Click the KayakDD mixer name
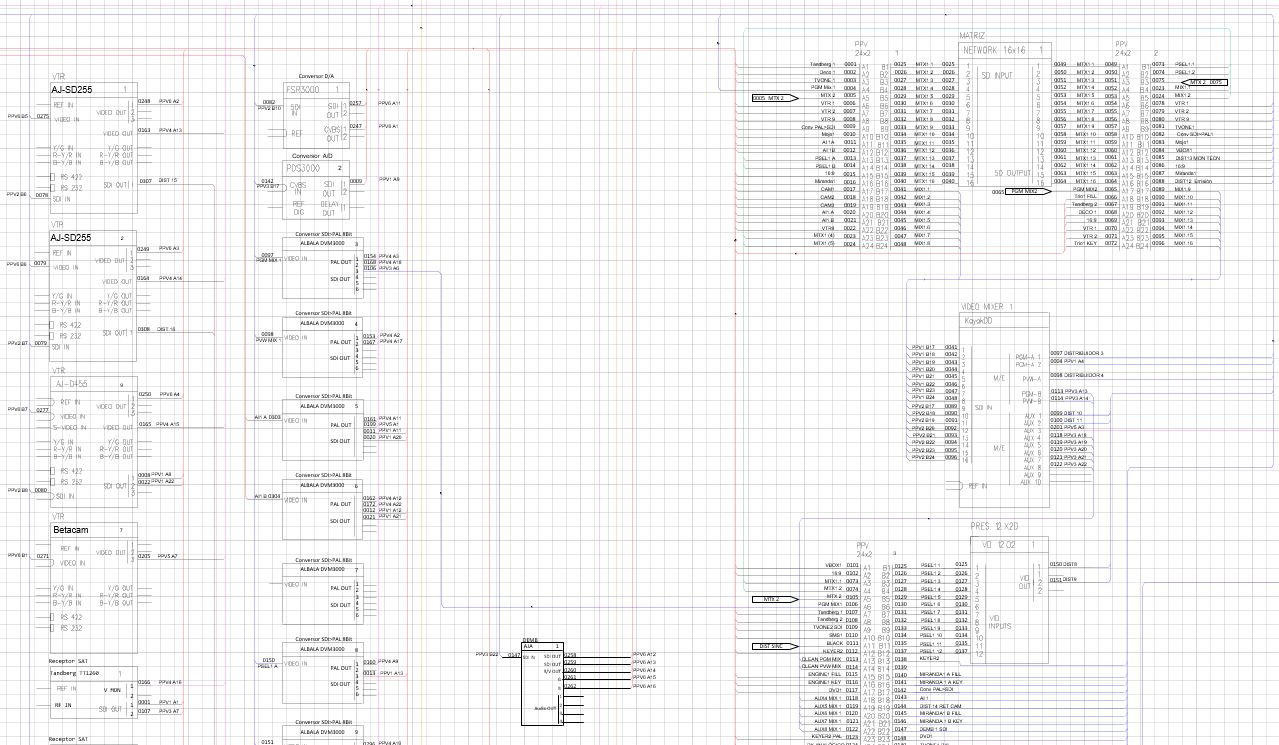 click(x=978, y=321)
